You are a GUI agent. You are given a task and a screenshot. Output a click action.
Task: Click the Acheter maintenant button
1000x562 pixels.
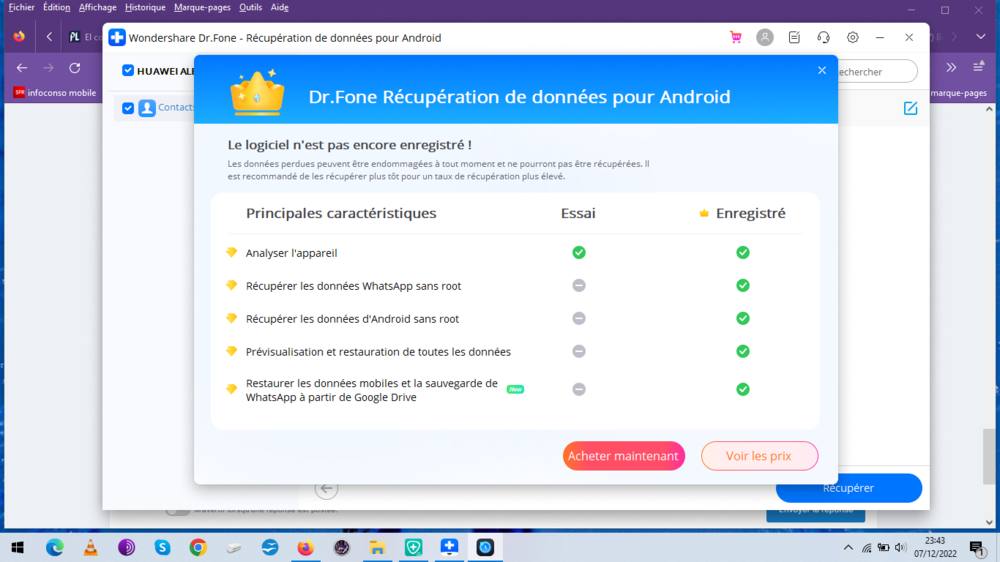tap(623, 456)
